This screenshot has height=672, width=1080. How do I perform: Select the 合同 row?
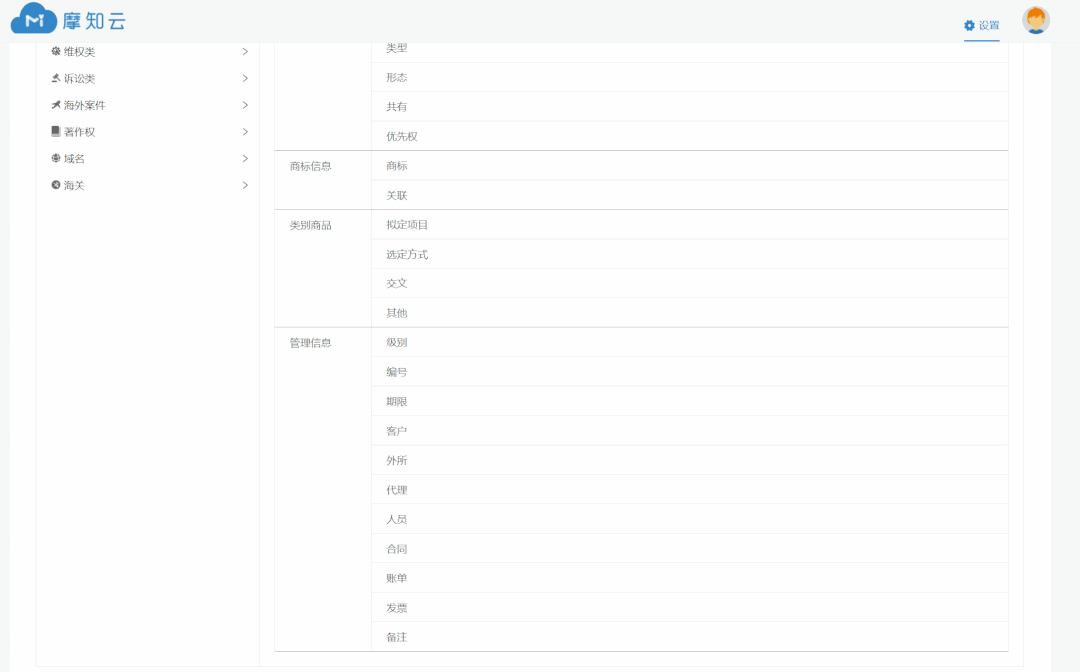(689, 549)
